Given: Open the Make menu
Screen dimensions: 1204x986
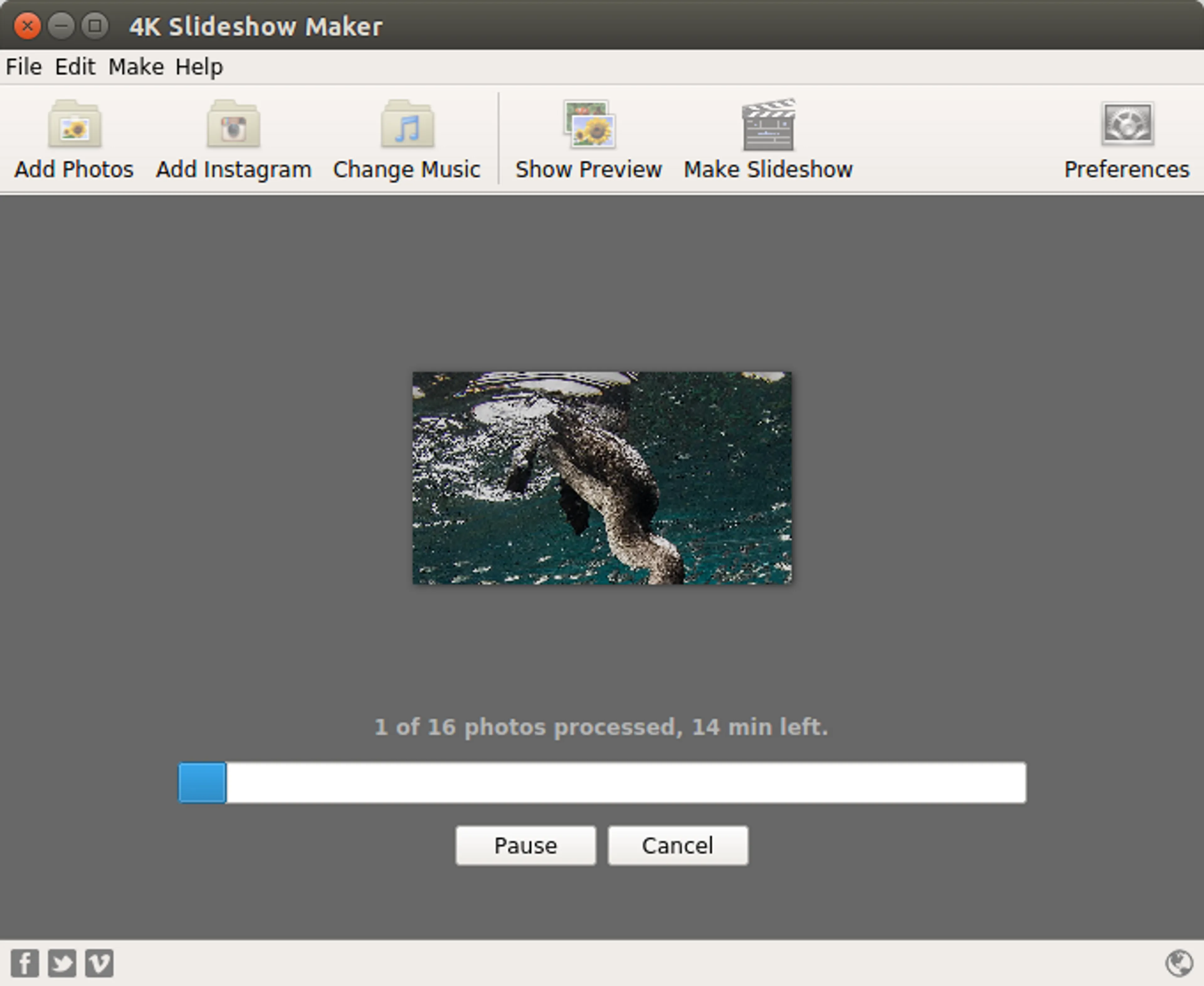Looking at the screenshot, I should (136, 67).
